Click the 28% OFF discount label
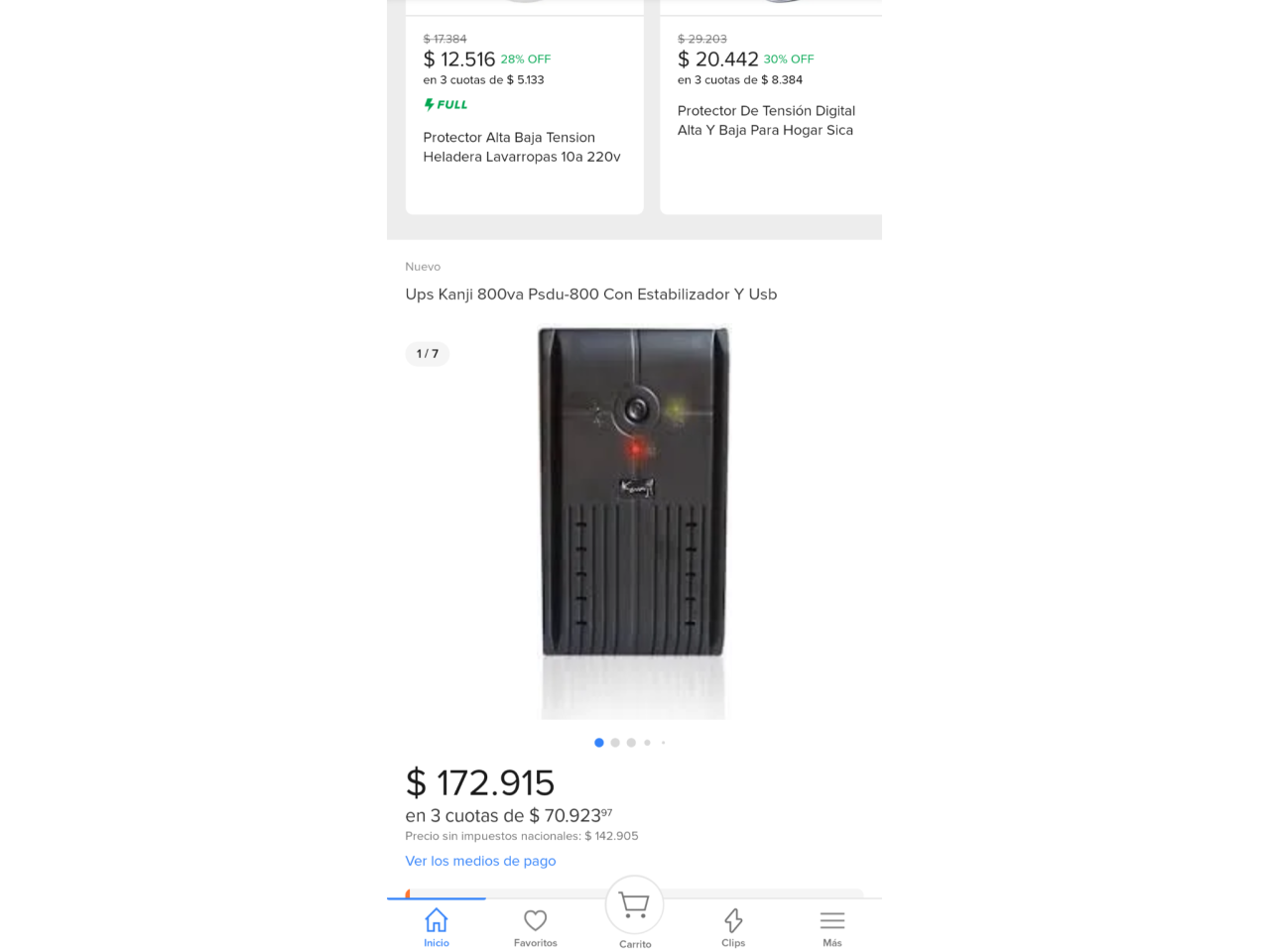Viewport: 1270px width, 952px height. coord(526,59)
